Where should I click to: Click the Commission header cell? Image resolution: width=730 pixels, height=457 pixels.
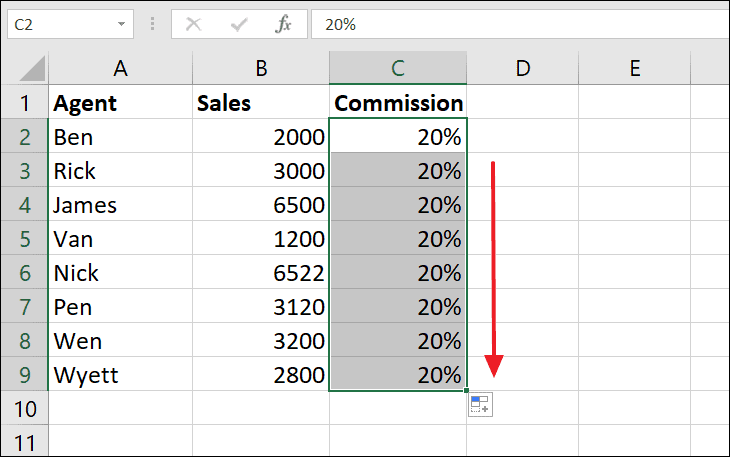tap(398, 103)
